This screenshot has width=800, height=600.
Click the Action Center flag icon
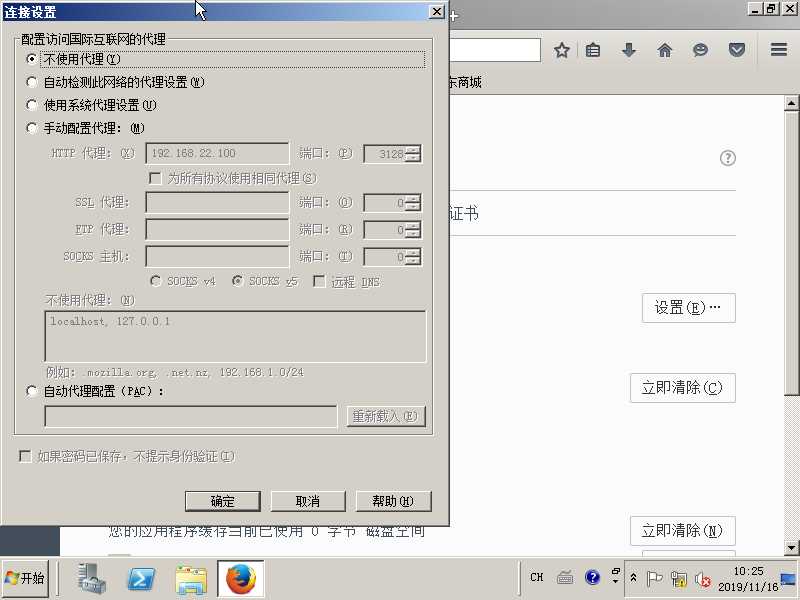click(x=654, y=579)
